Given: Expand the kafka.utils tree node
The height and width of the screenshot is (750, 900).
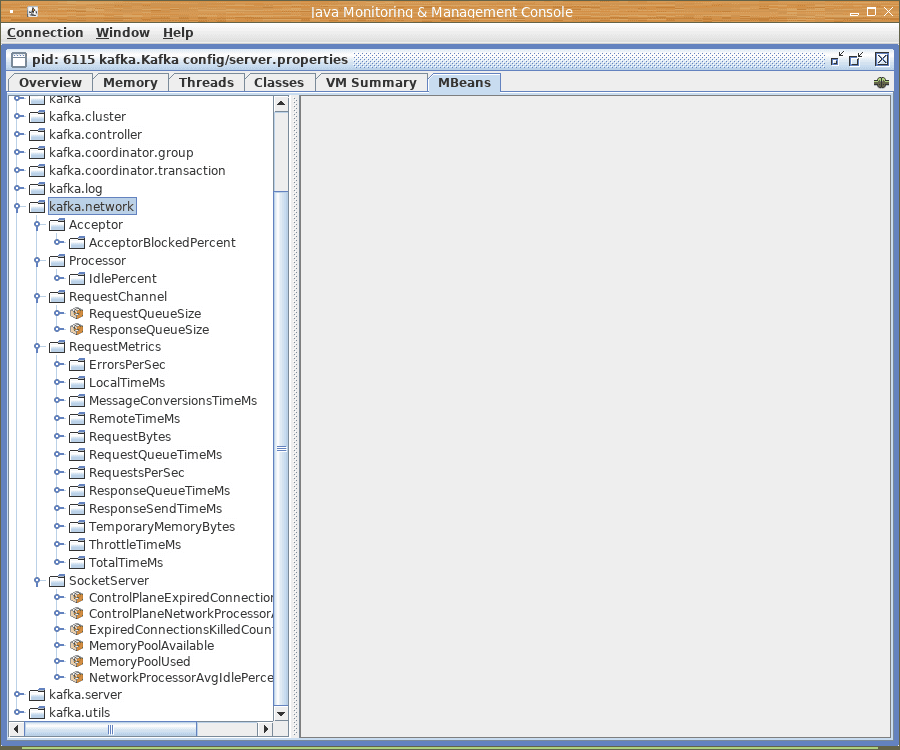Looking at the screenshot, I should [18, 712].
